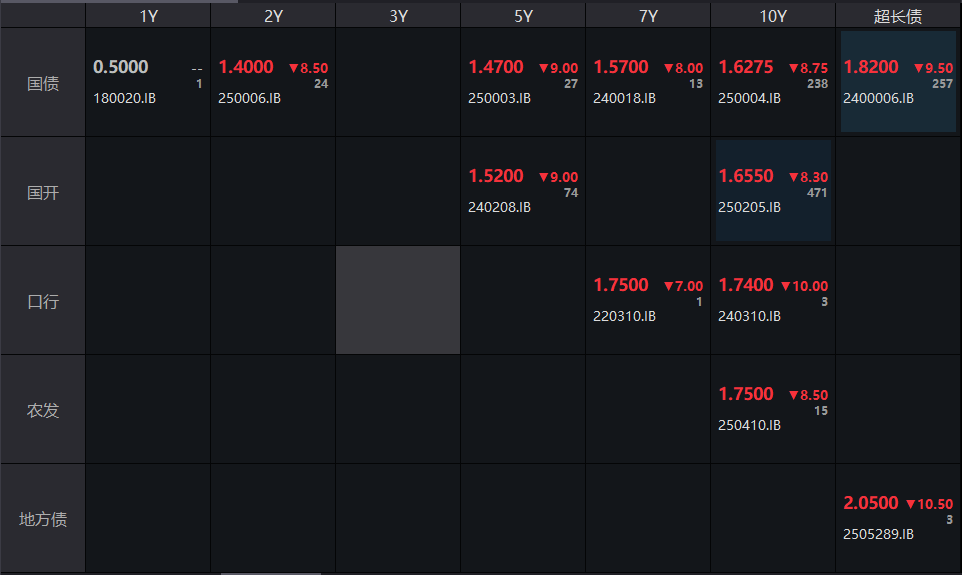Viewport: 962px width, 575px height.
Task: Click the 超长债 column header
Action: click(897, 16)
